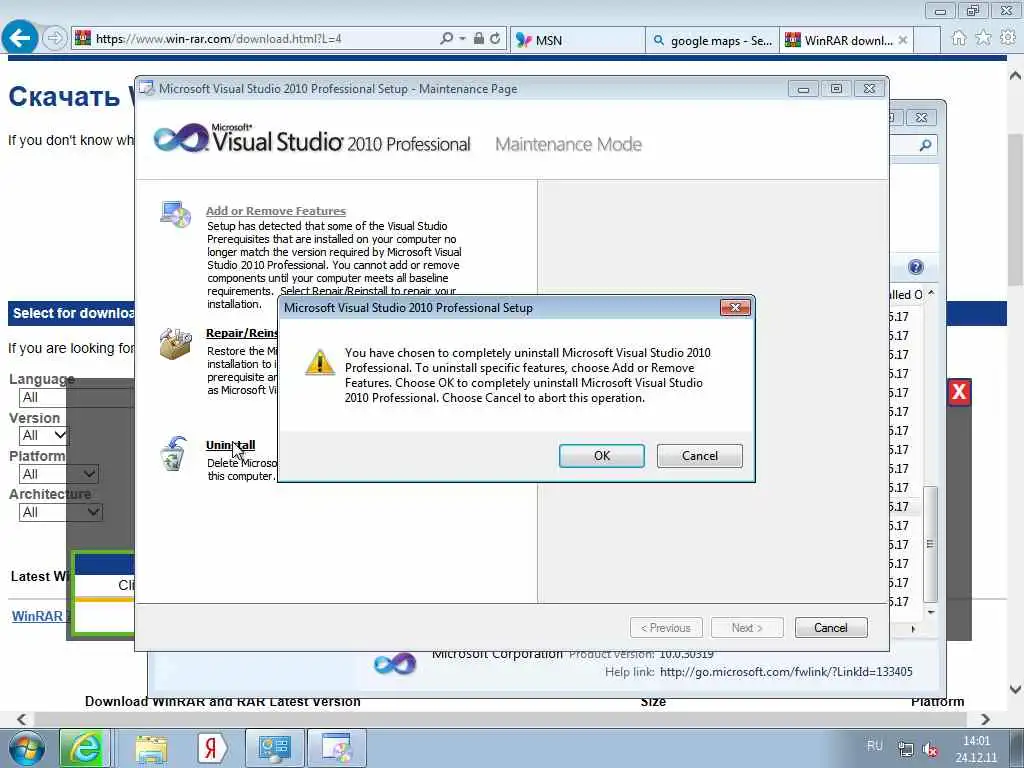The width and height of the screenshot is (1024, 768).
Task: Switch to the google maps tab
Action: [x=712, y=40]
